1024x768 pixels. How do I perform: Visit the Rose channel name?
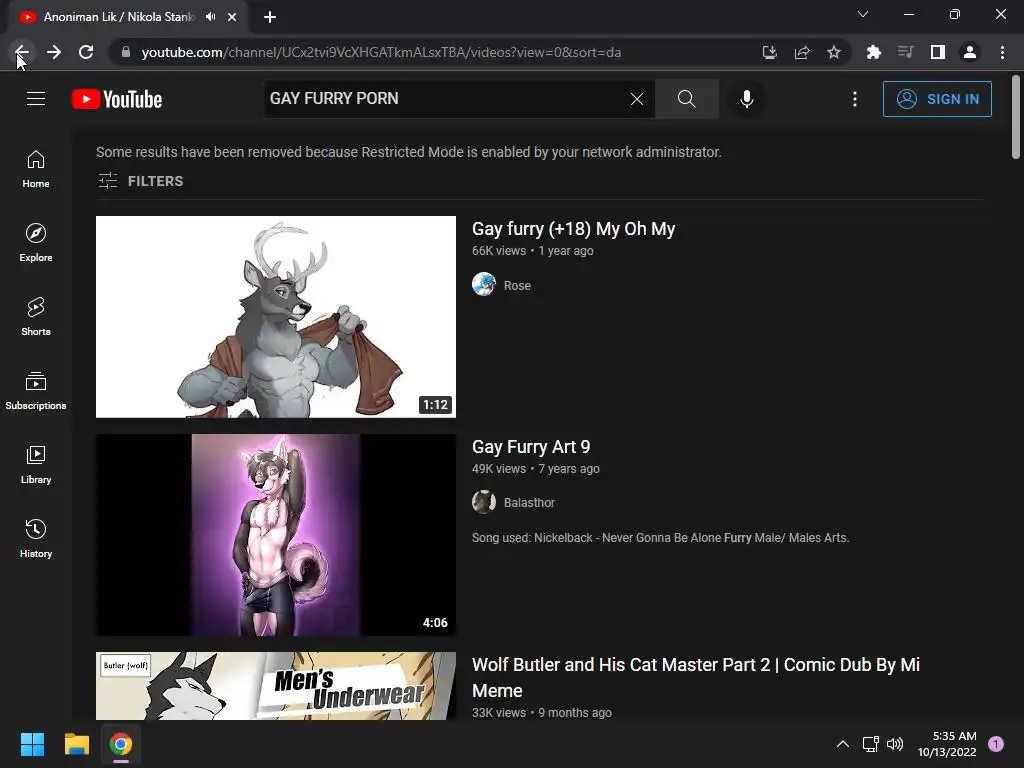(517, 285)
